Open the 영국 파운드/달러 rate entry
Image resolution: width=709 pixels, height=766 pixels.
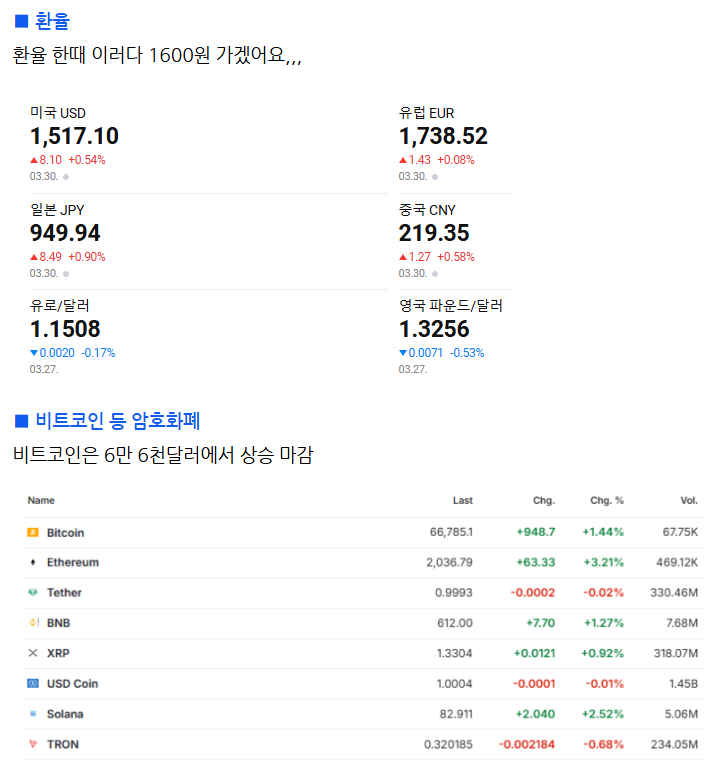pos(434,329)
